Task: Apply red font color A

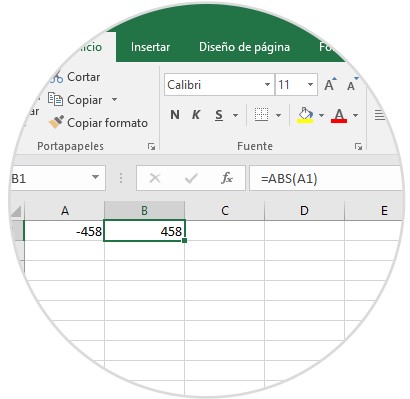Action: tap(339, 115)
